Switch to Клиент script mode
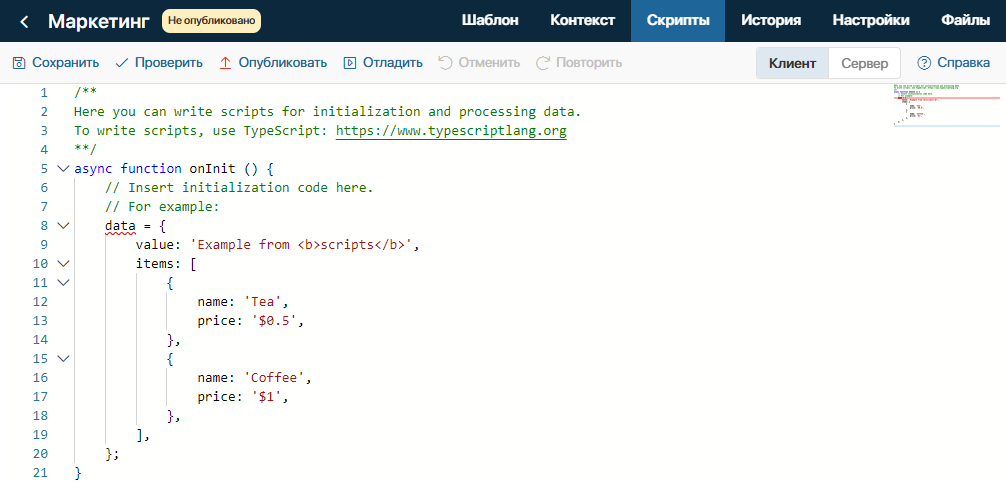The width and height of the screenshot is (1006, 482). click(x=792, y=63)
